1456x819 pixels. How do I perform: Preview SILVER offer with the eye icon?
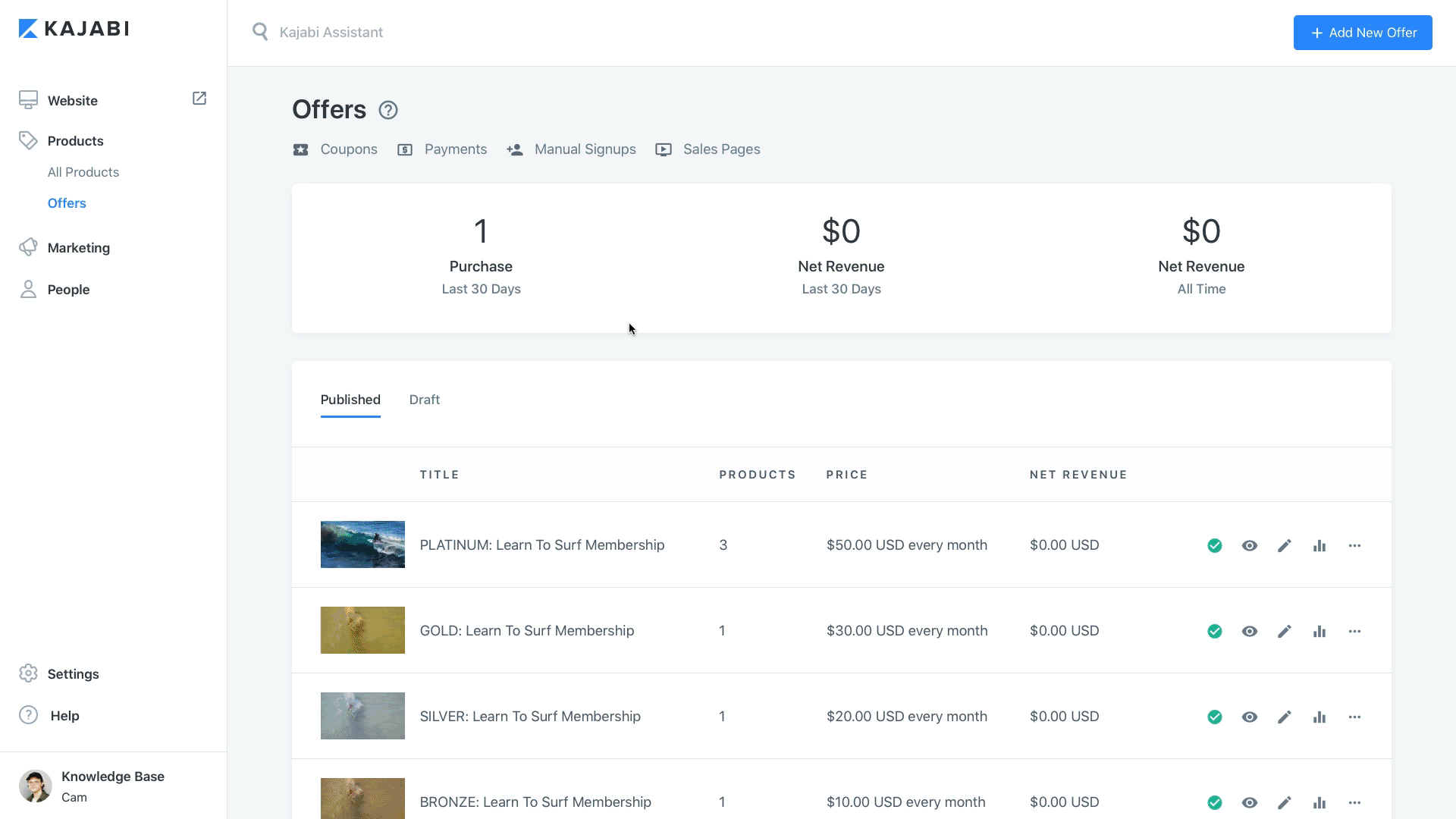(x=1249, y=717)
